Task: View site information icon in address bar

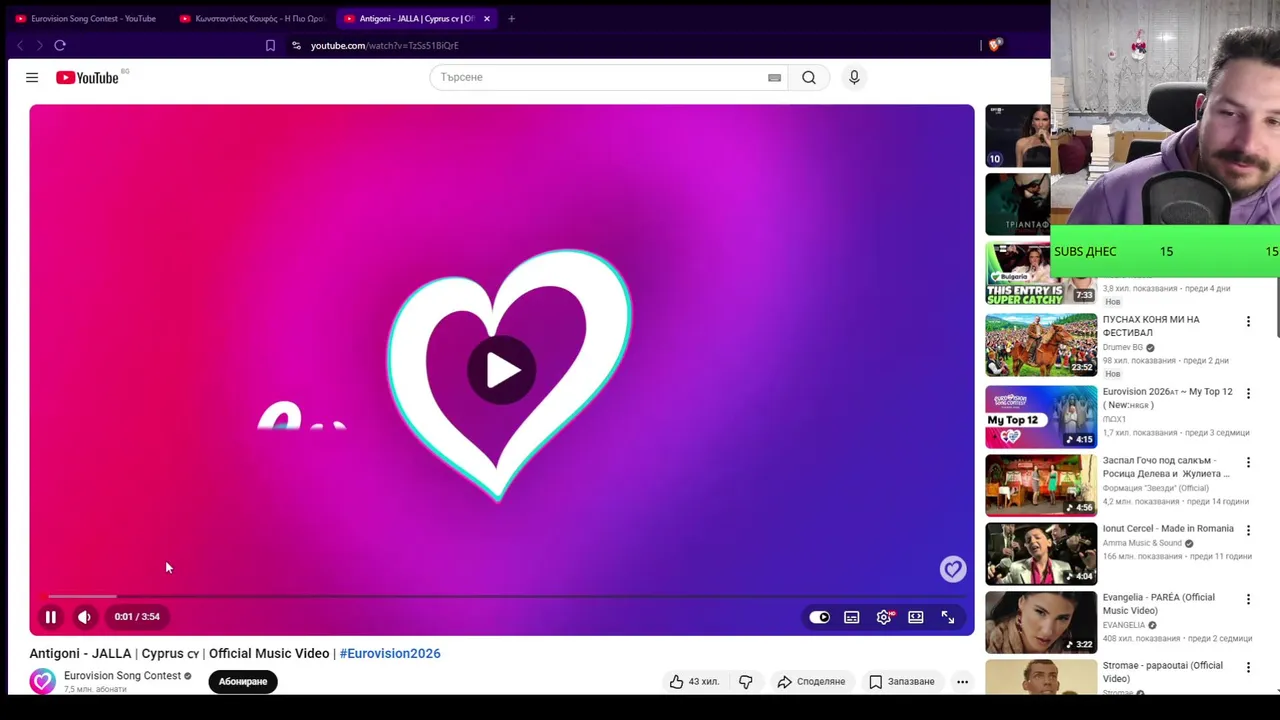Action: point(296,45)
